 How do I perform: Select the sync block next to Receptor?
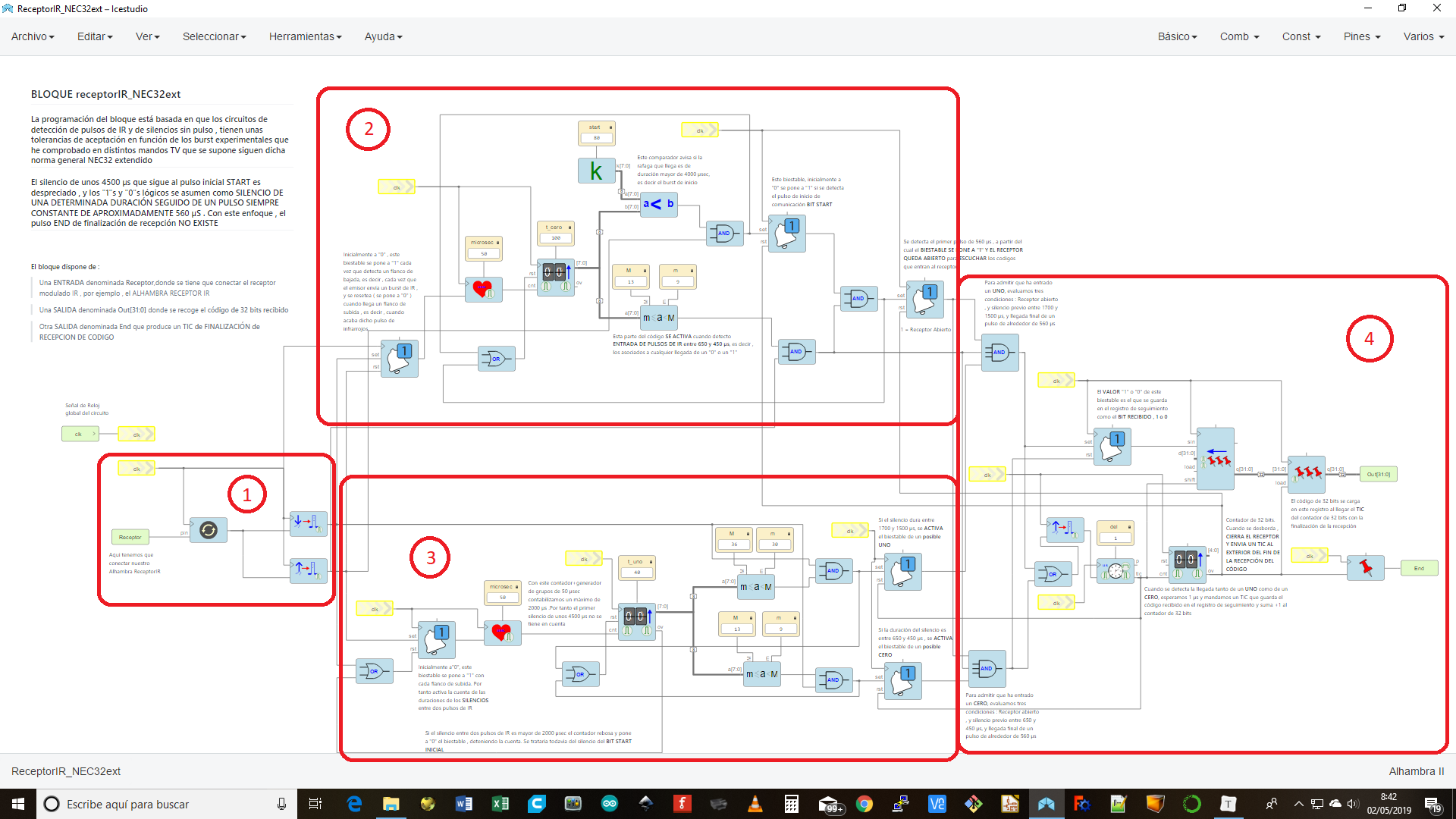click(209, 530)
